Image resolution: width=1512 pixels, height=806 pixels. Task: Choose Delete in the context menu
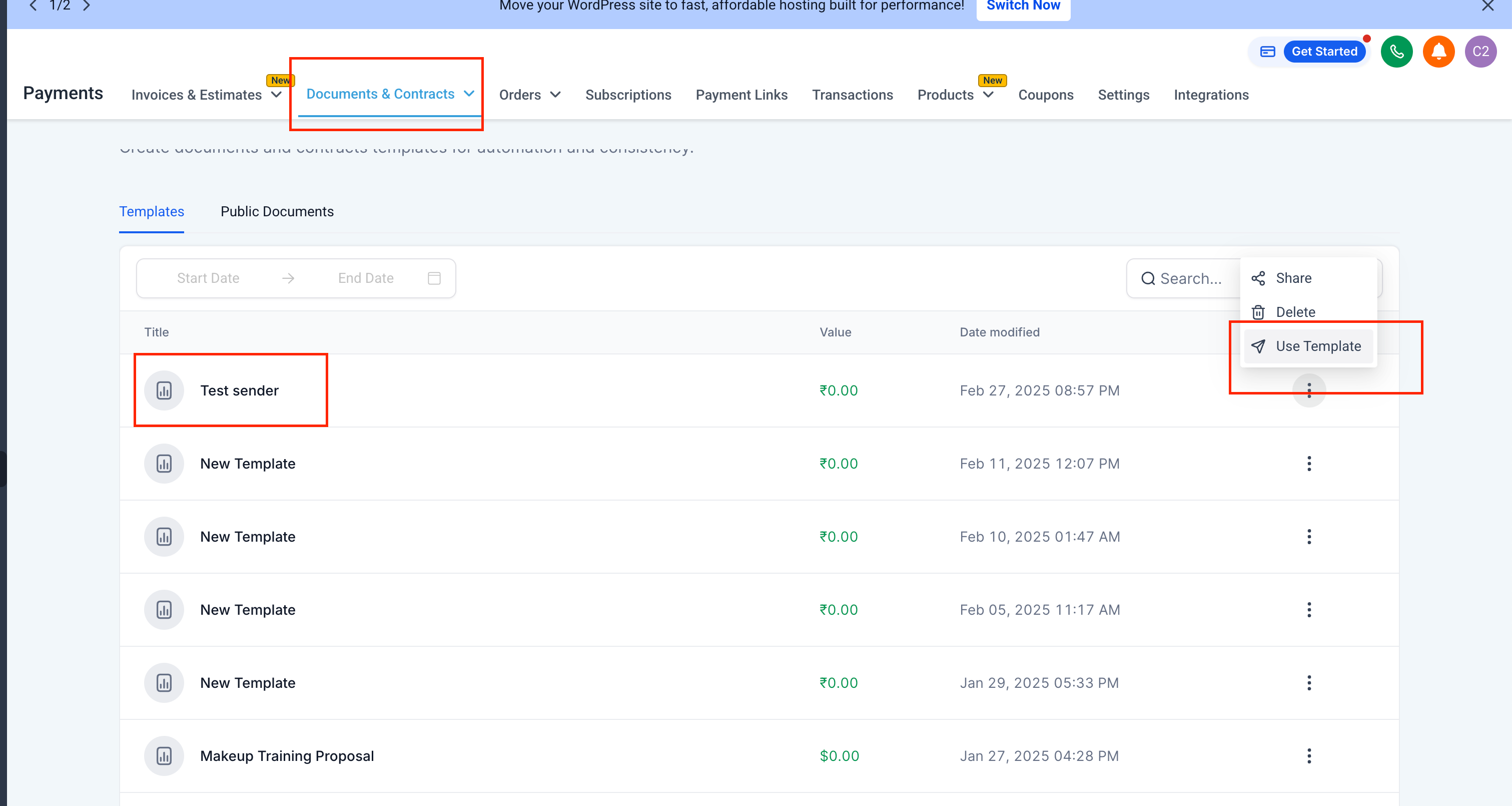[x=1295, y=312]
